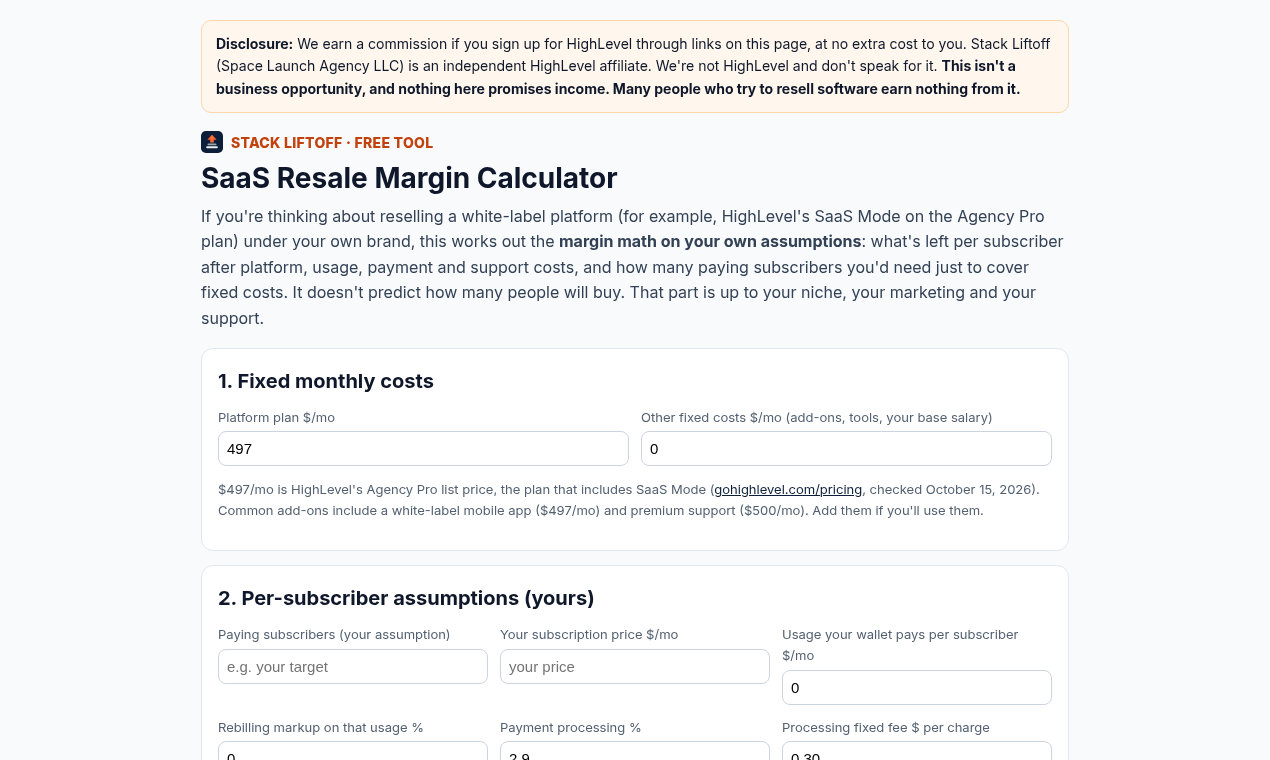Select the Other fixed costs input box
Screen dimensions: 1270x760
[846, 449]
